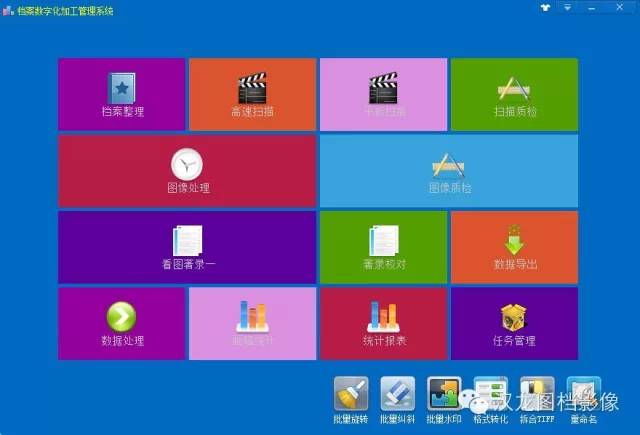
Task: Launch 高速扫描 high-speed scanning
Action: point(252,94)
